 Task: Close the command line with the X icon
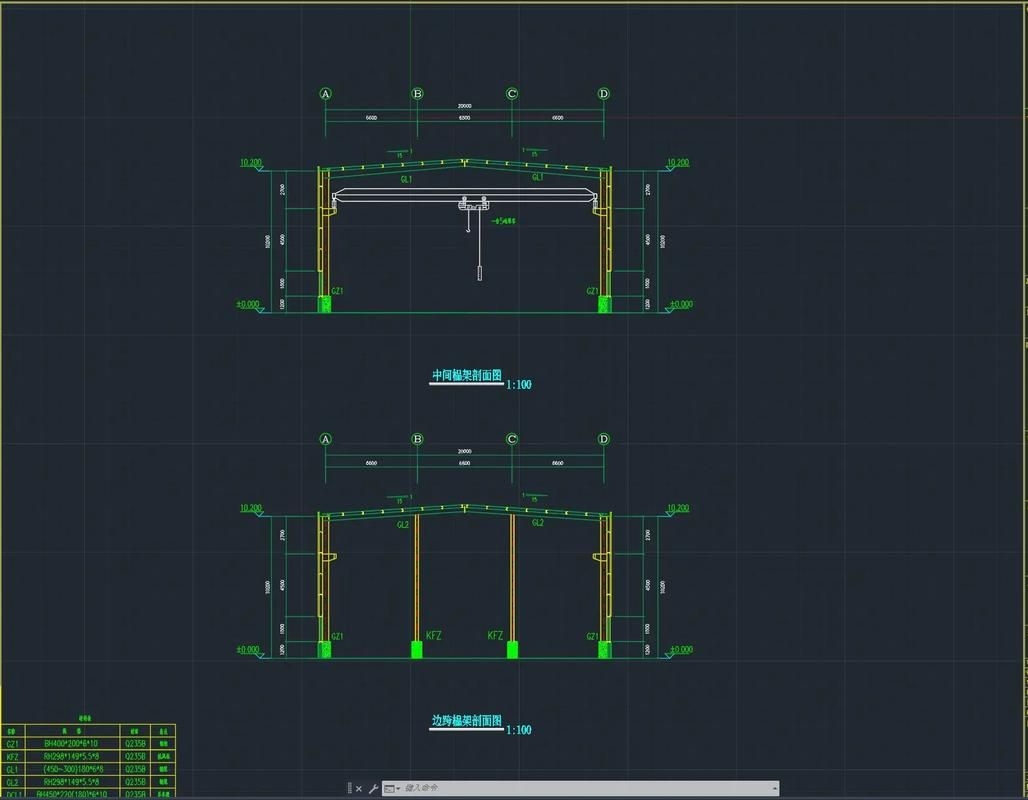[x=359, y=789]
